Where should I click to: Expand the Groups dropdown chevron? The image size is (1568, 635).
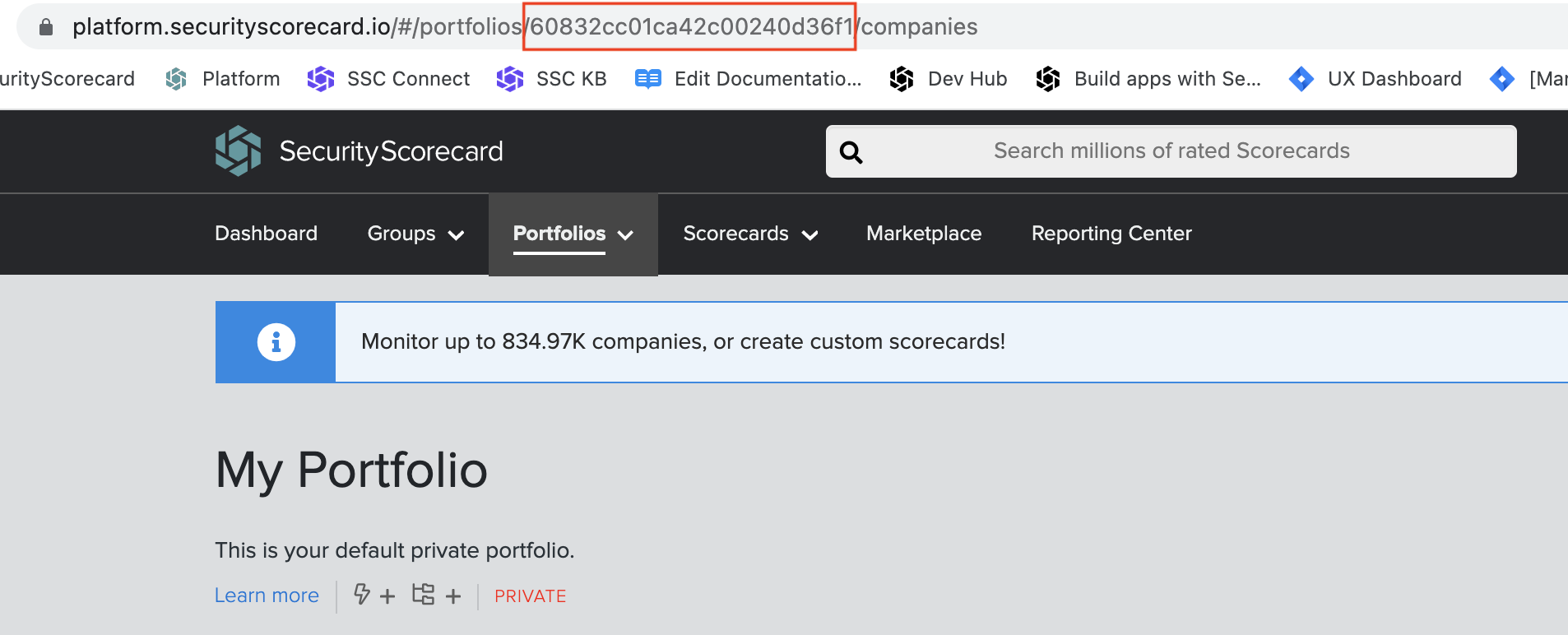(x=456, y=235)
